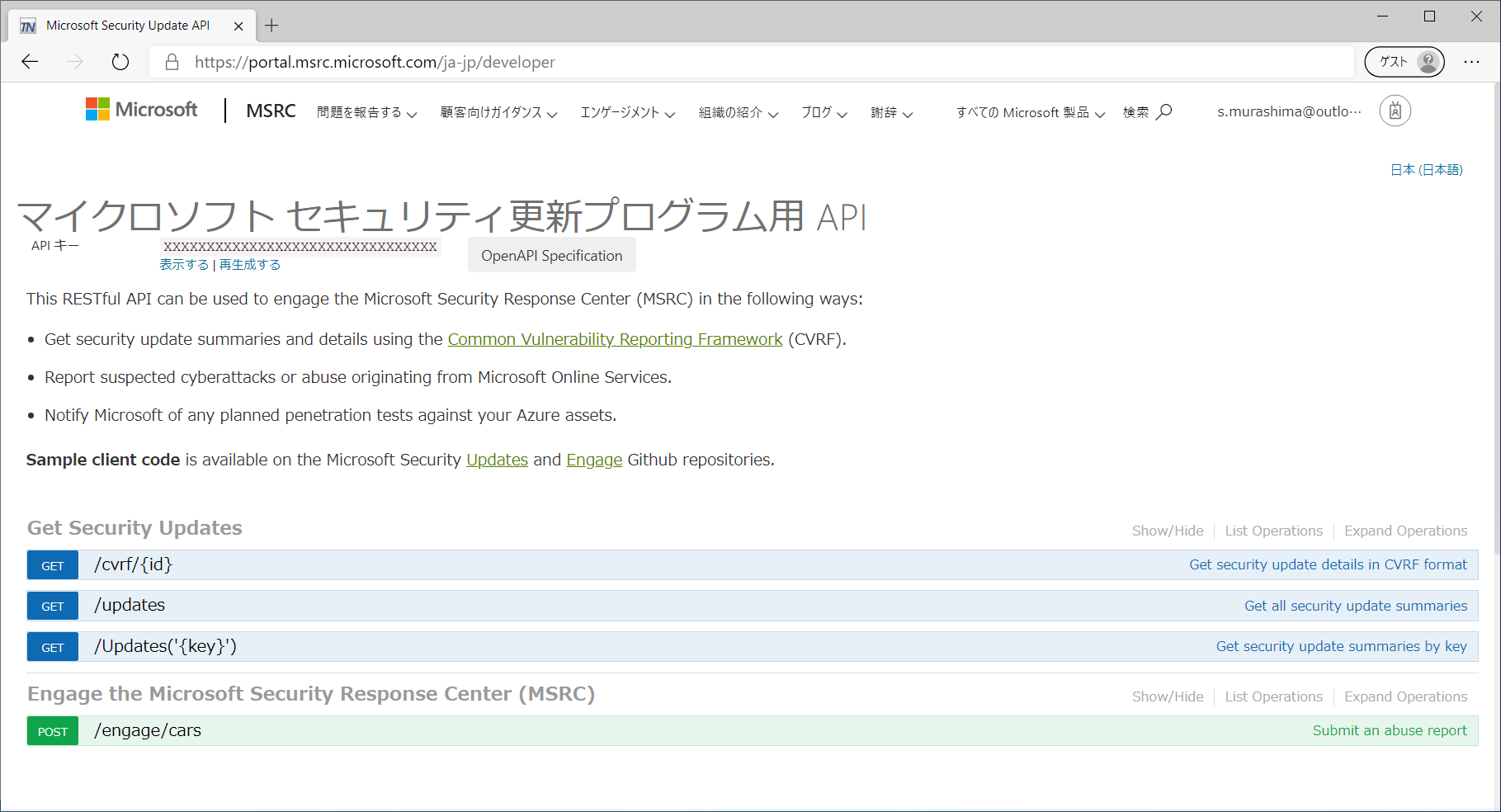Open the browser settings ellipsis menu
The width and height of the screenshot is (1501, 812).
click(x=1471, y=62)
